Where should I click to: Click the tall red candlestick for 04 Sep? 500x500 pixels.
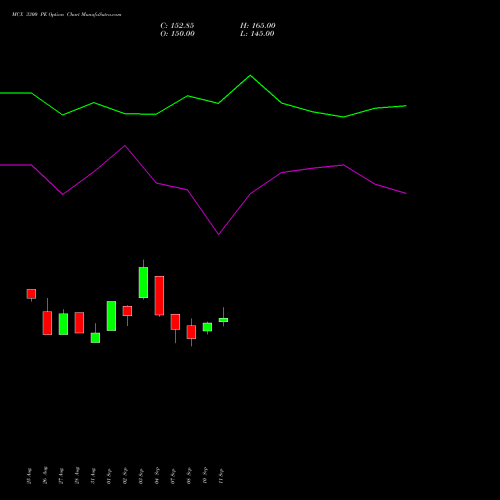click(x=159, y=296)
